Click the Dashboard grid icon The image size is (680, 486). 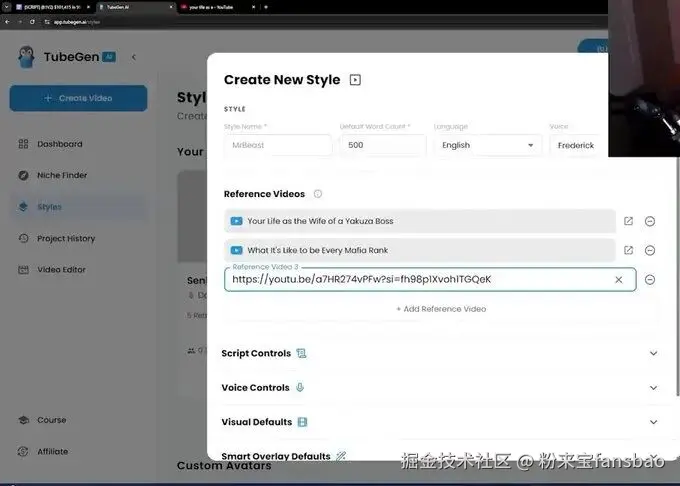coord(23,144)
